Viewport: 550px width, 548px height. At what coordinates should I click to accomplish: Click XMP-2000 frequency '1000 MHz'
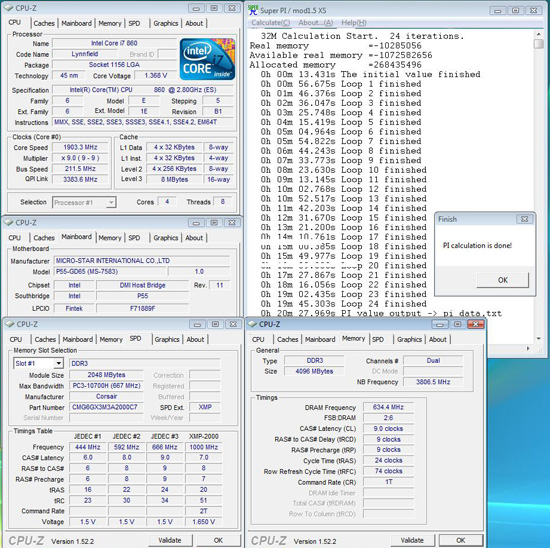coord(204,447)
